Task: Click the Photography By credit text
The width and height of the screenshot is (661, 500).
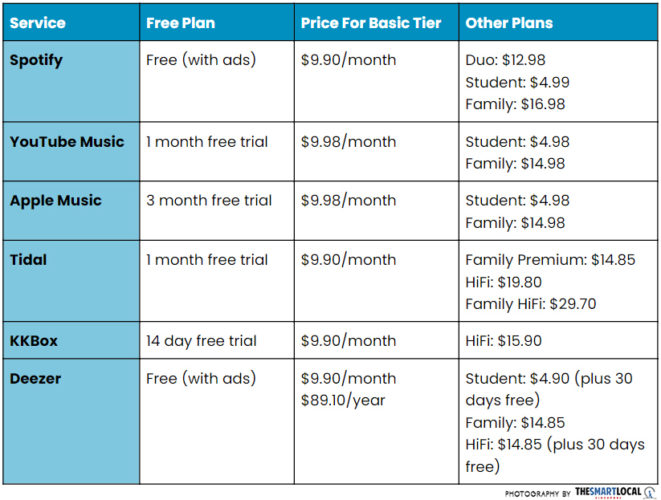Action: (x=538, y=493)
